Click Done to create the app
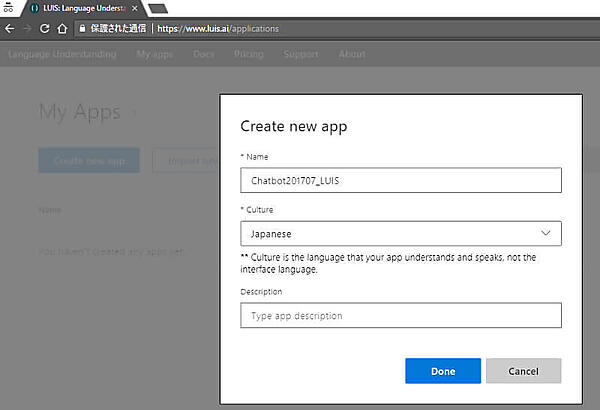 [x=442, y=371]
